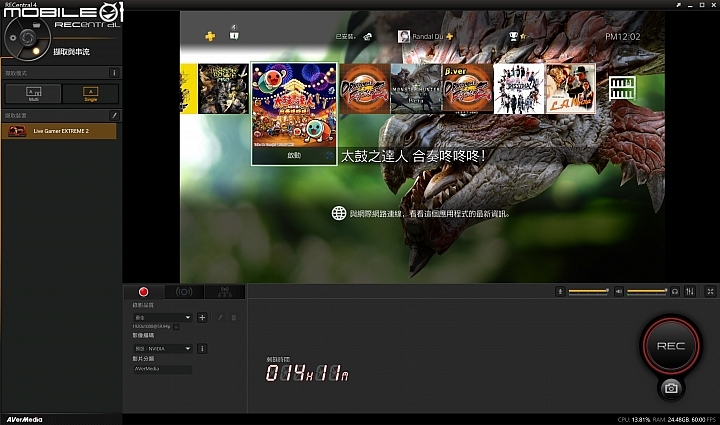Delete the recording quality profile trash icon

(234, 318)
